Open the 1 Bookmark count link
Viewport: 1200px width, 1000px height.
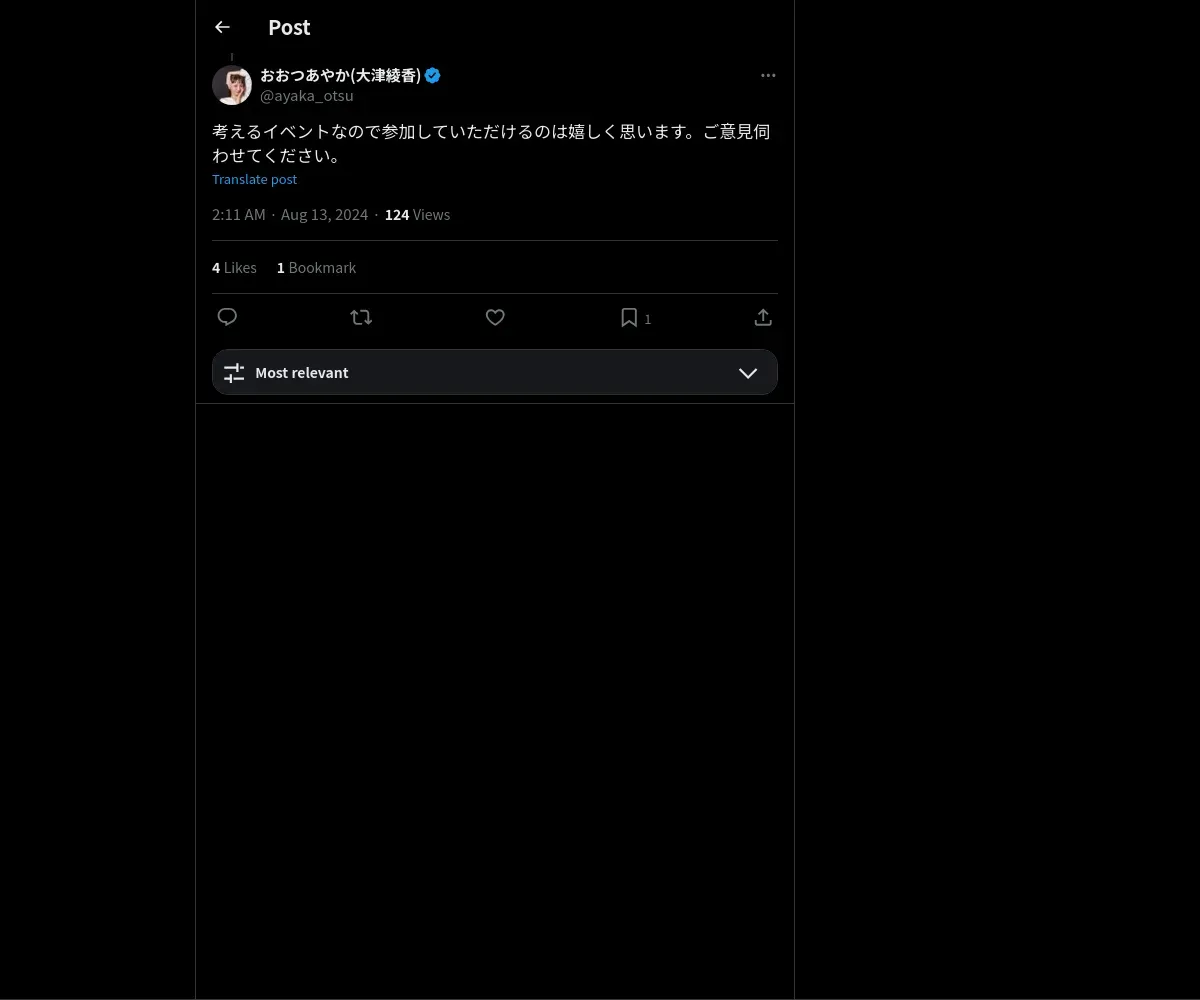tap(316, 267)
